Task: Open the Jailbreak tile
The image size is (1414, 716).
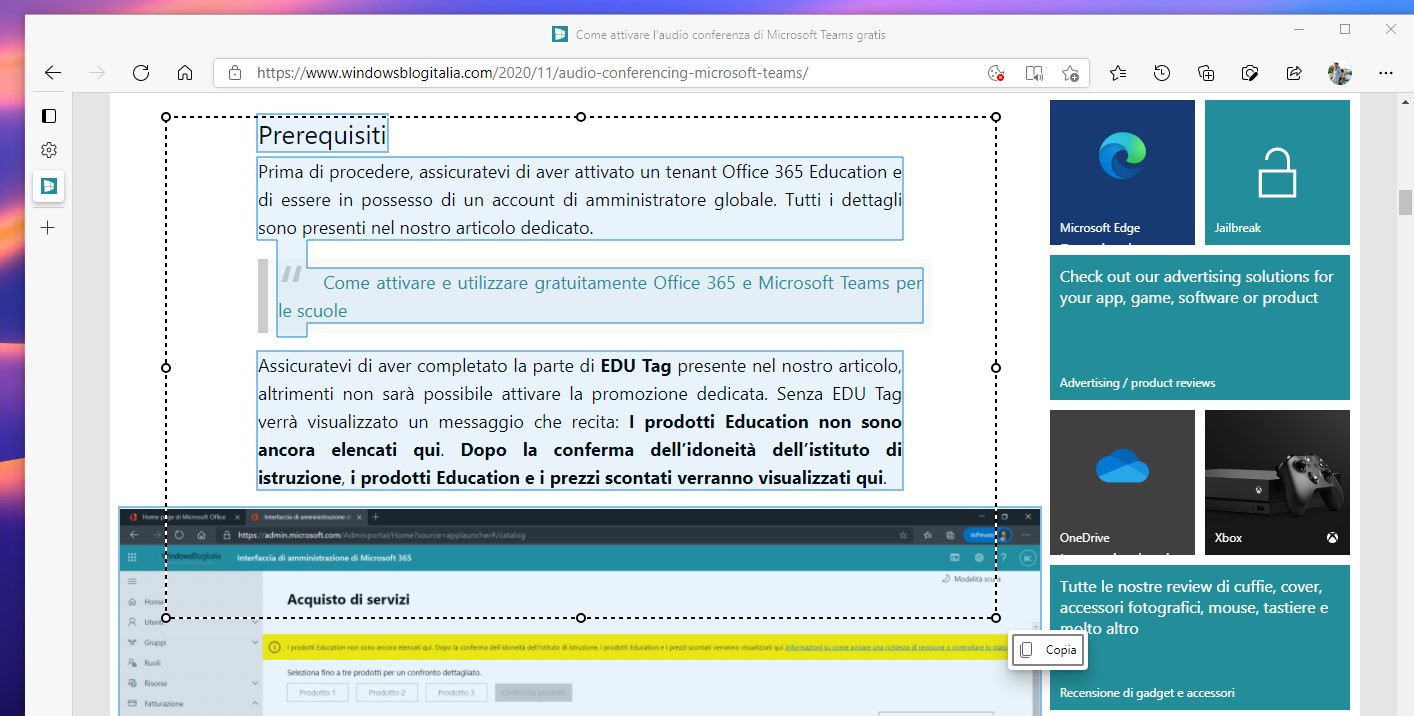Action: click(1277, 172)
